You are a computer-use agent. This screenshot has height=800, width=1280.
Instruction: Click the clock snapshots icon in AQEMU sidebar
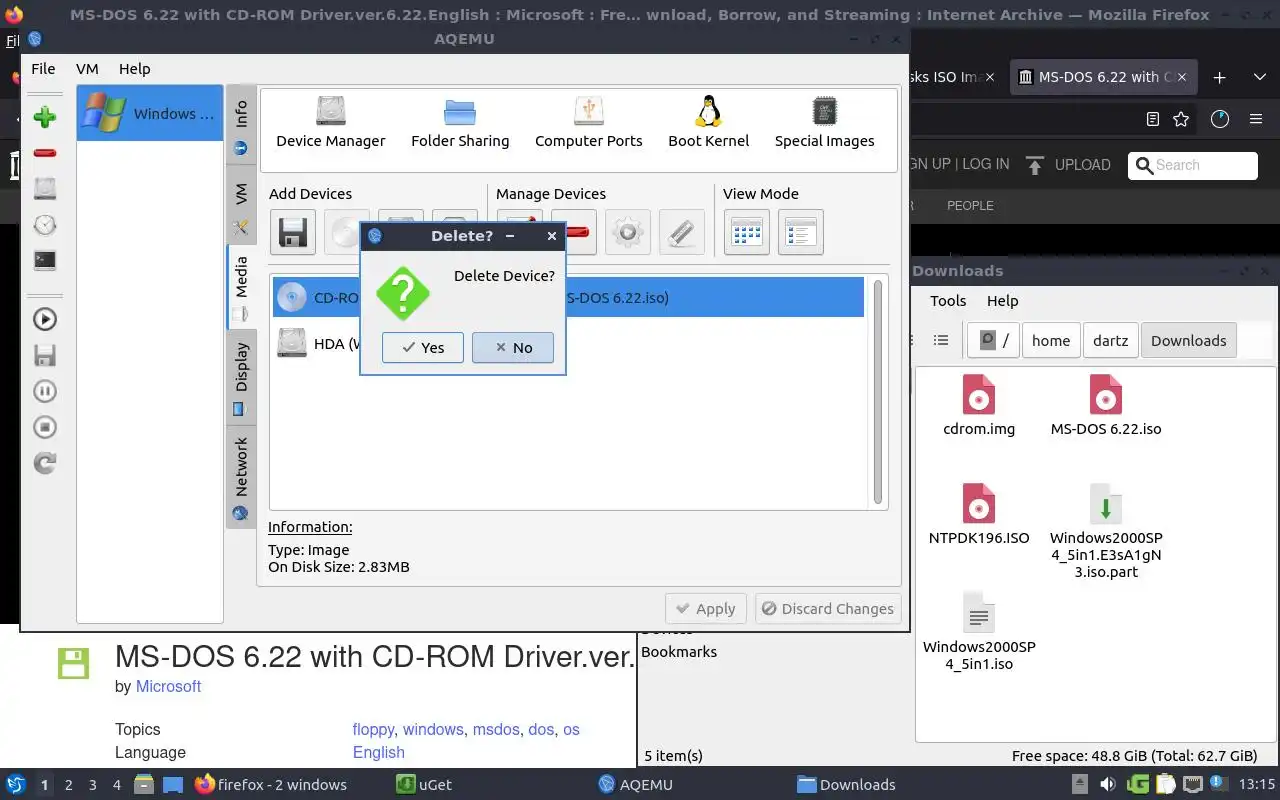44,224
